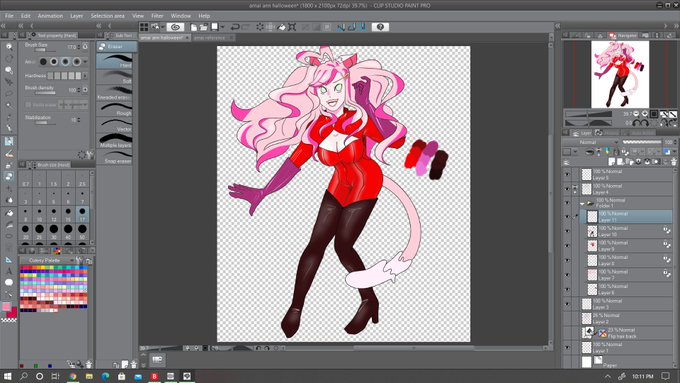Hide Layer 3 with its eye icon

point(567,304)
